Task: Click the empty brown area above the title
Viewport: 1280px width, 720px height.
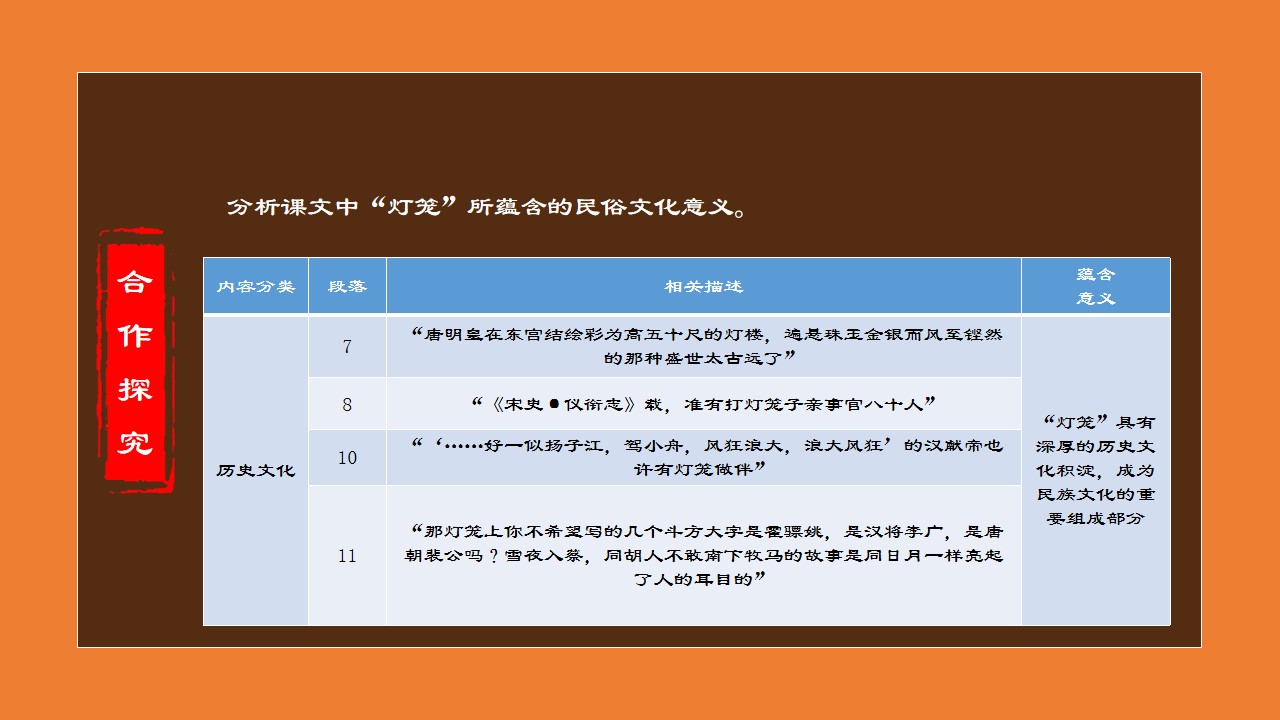Action: coord(640,130)
